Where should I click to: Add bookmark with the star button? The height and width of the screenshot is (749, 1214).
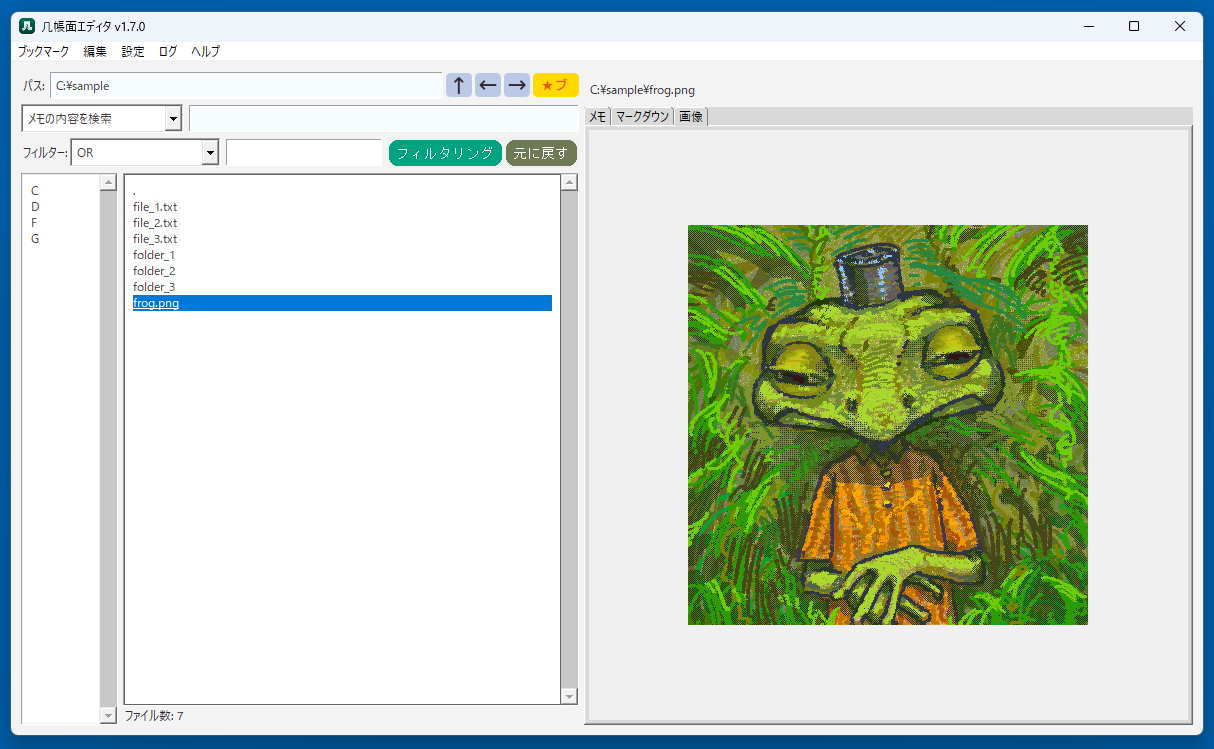[555, 85]
